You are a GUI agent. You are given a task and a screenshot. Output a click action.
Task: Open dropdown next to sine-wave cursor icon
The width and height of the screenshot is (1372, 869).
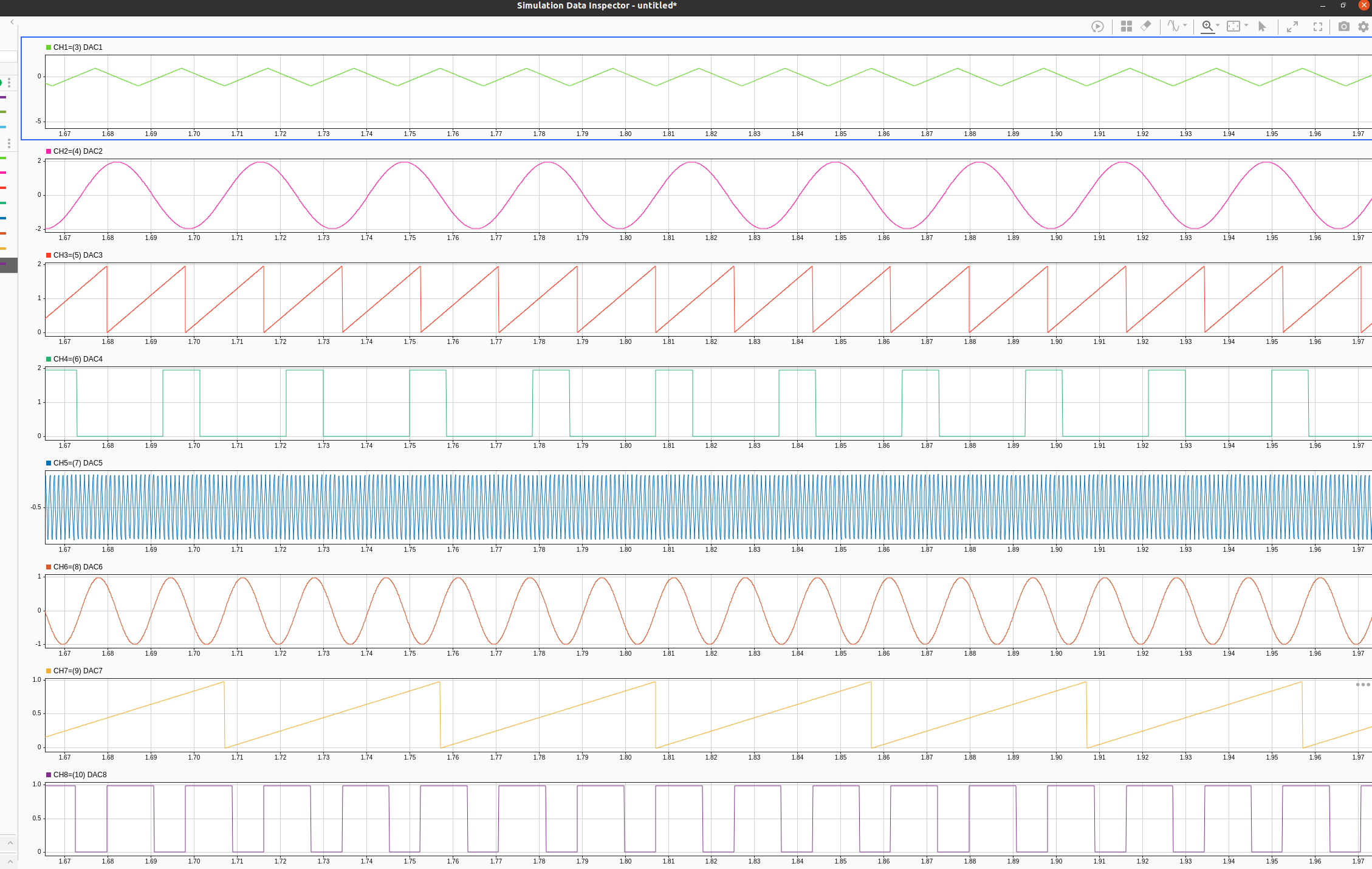tap(1185, 26)
